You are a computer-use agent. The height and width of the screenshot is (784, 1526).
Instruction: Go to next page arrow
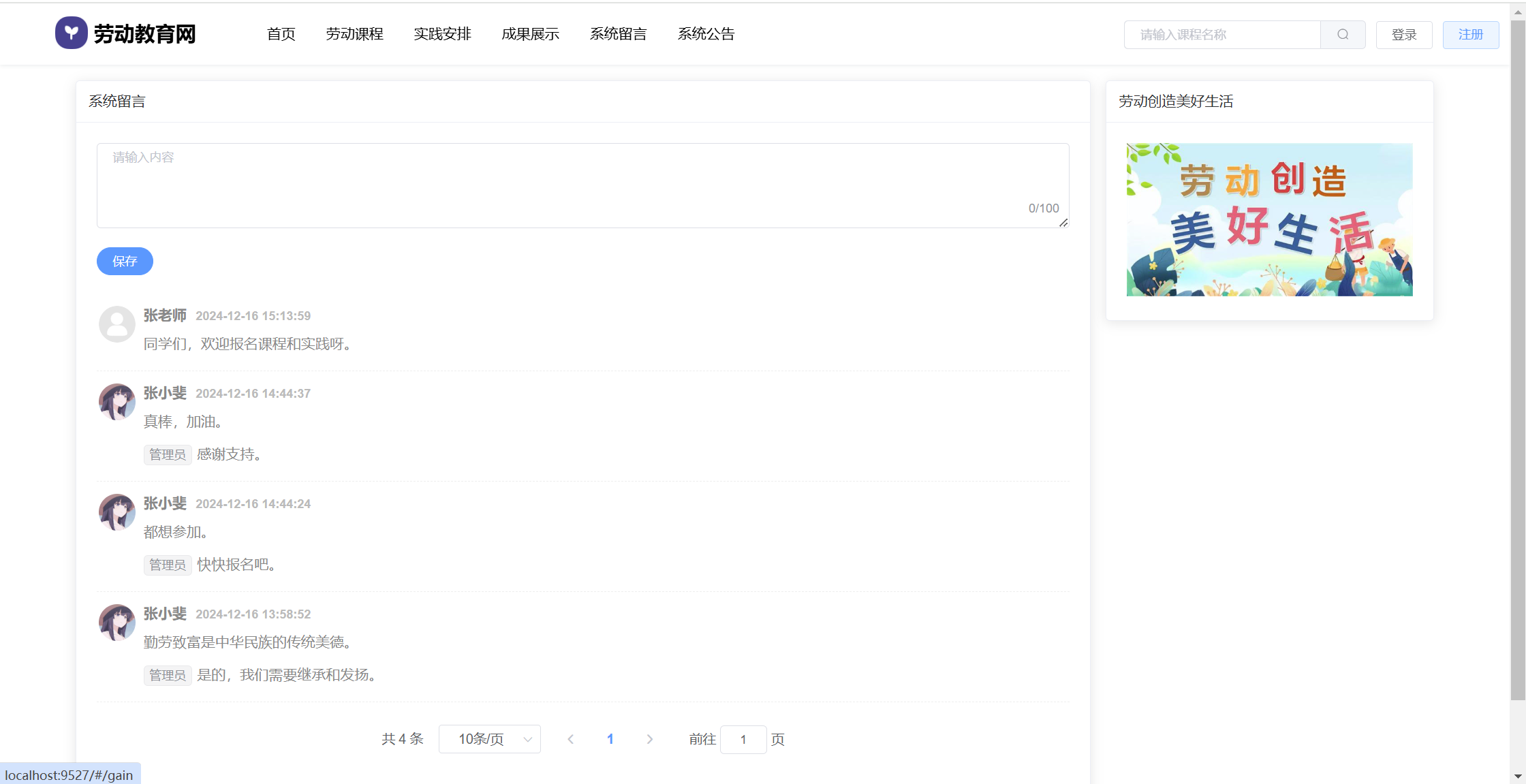(649, 739)
